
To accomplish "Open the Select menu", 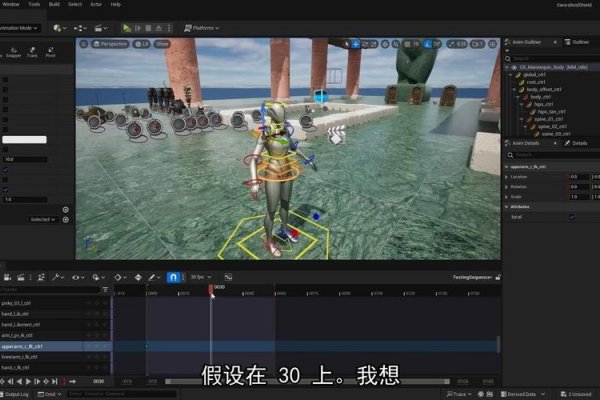I will 75,4.
